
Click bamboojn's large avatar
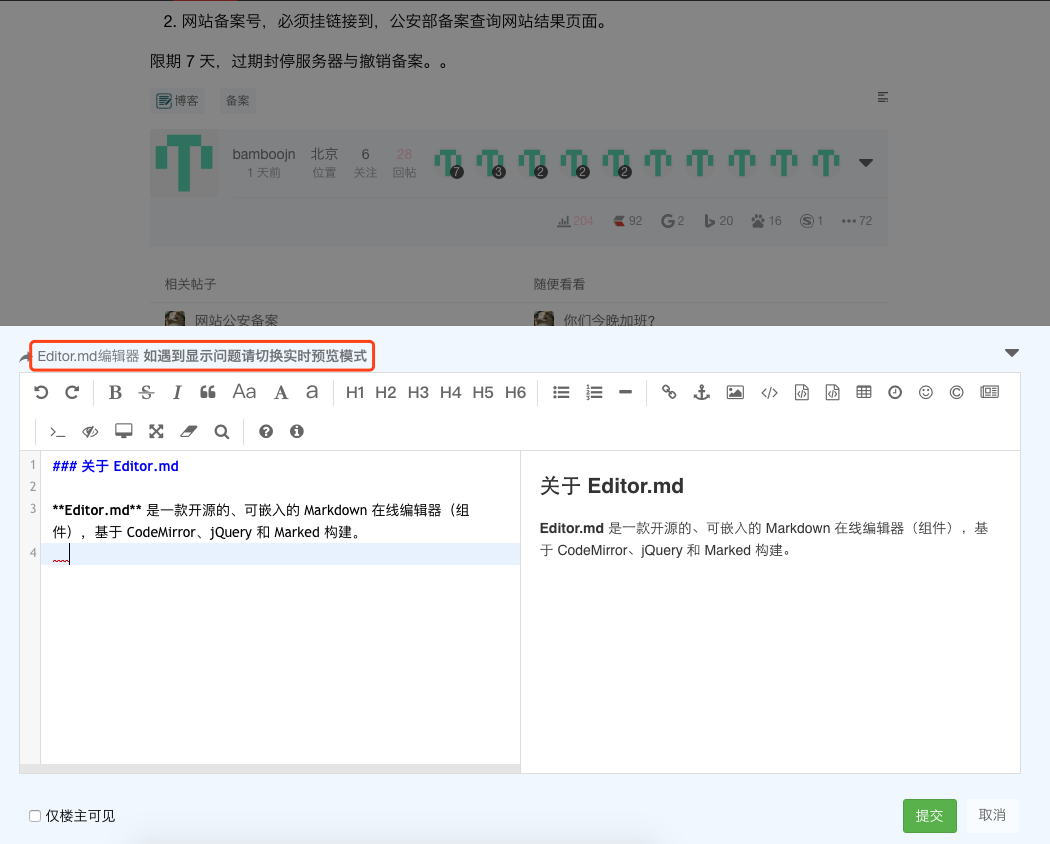[x=184, y=163]
